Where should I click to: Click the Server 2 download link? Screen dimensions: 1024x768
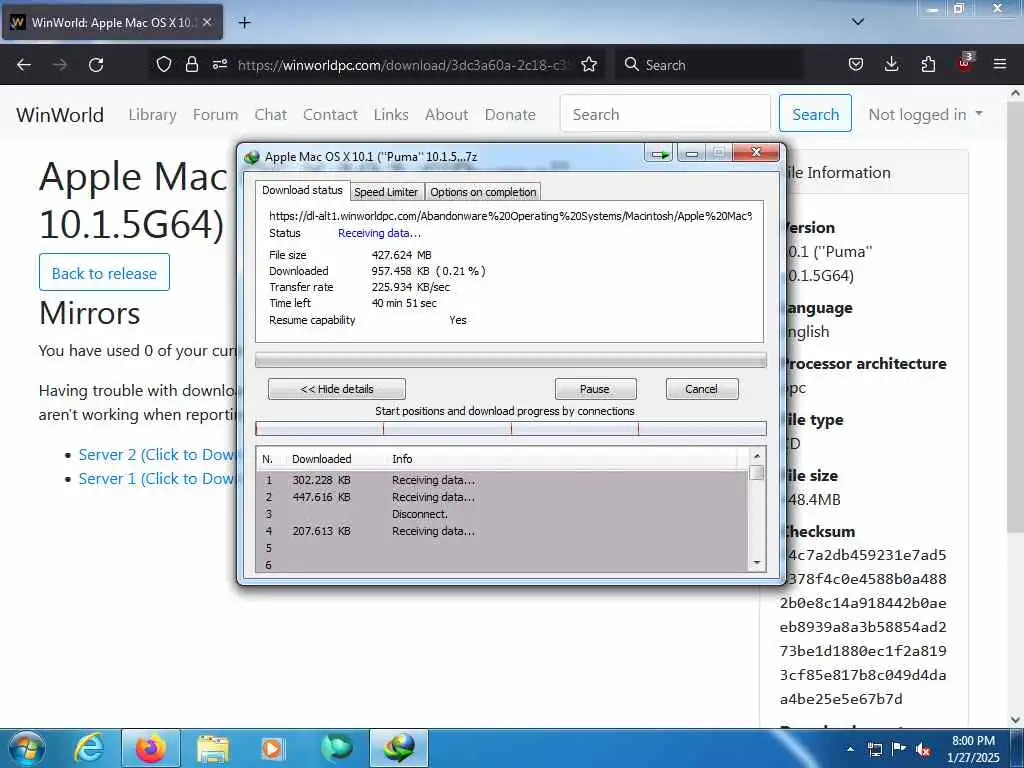pyautogui.click(x=157, y=455)
